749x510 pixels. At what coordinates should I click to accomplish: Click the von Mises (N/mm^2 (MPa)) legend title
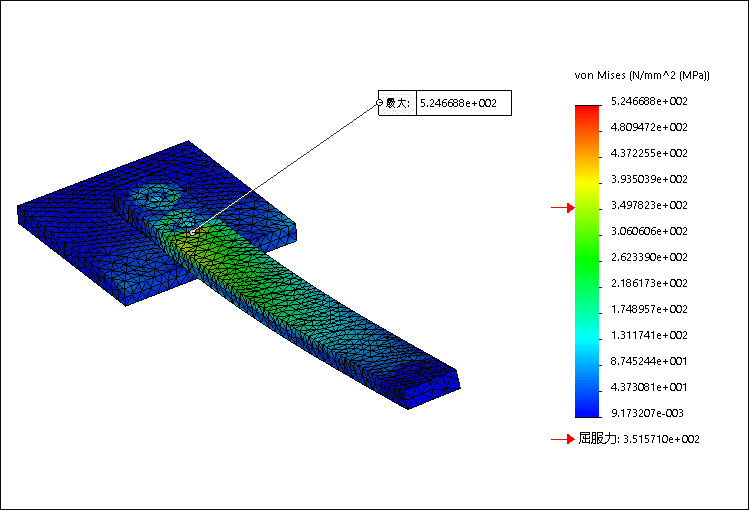[x=642, y=75]
